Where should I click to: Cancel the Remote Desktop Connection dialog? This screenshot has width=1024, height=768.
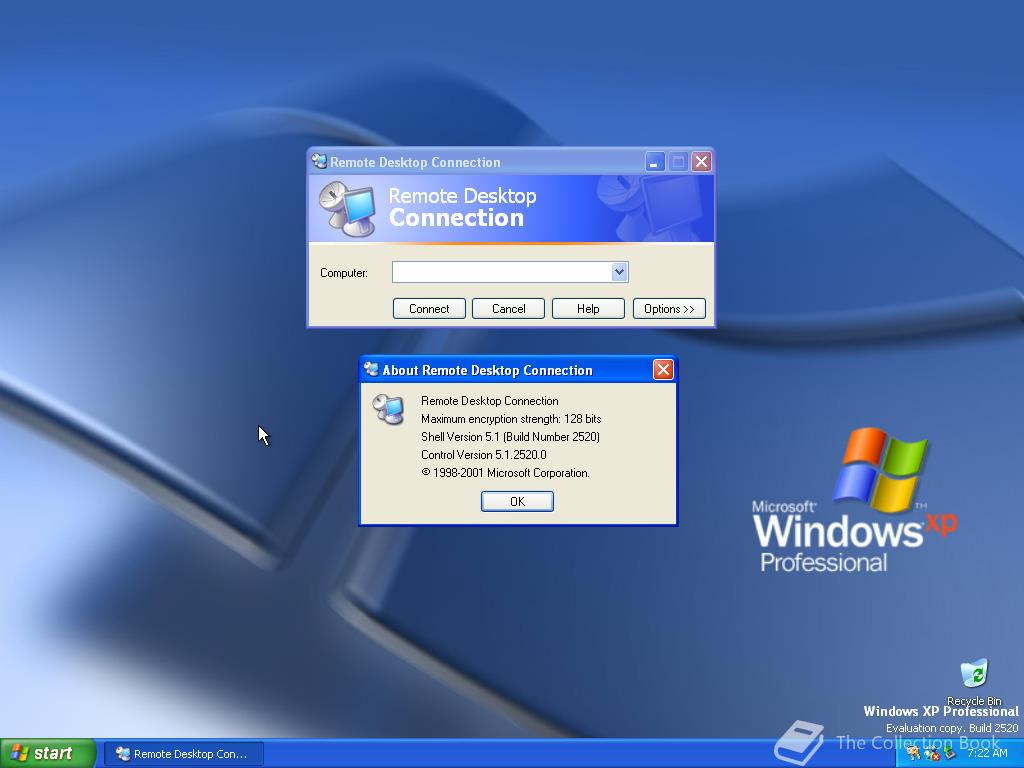508,309
